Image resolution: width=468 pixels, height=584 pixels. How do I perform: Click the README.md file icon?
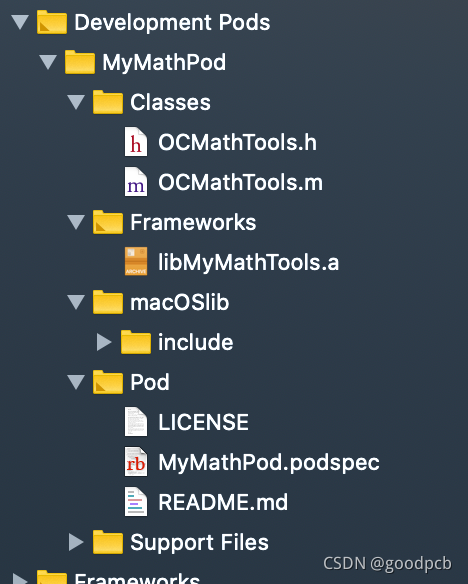pyautogui.click(x=136, y=502)
